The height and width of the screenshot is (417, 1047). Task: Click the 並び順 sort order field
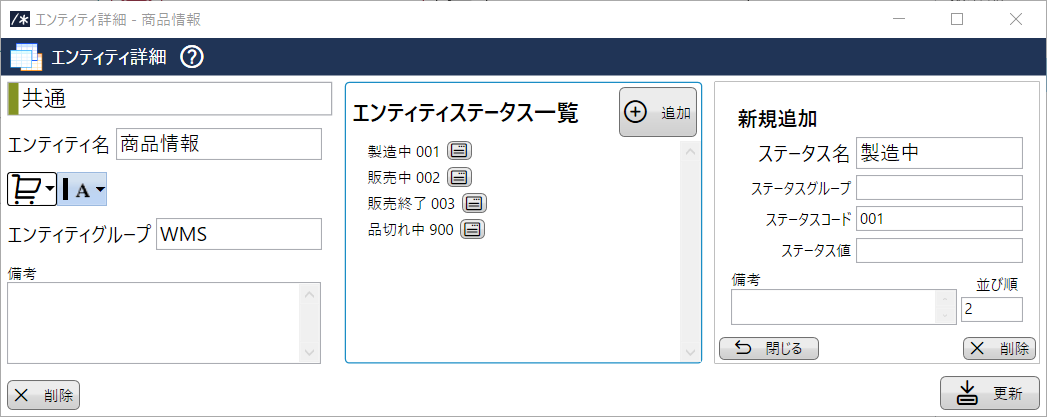click(x=990, y=309)
